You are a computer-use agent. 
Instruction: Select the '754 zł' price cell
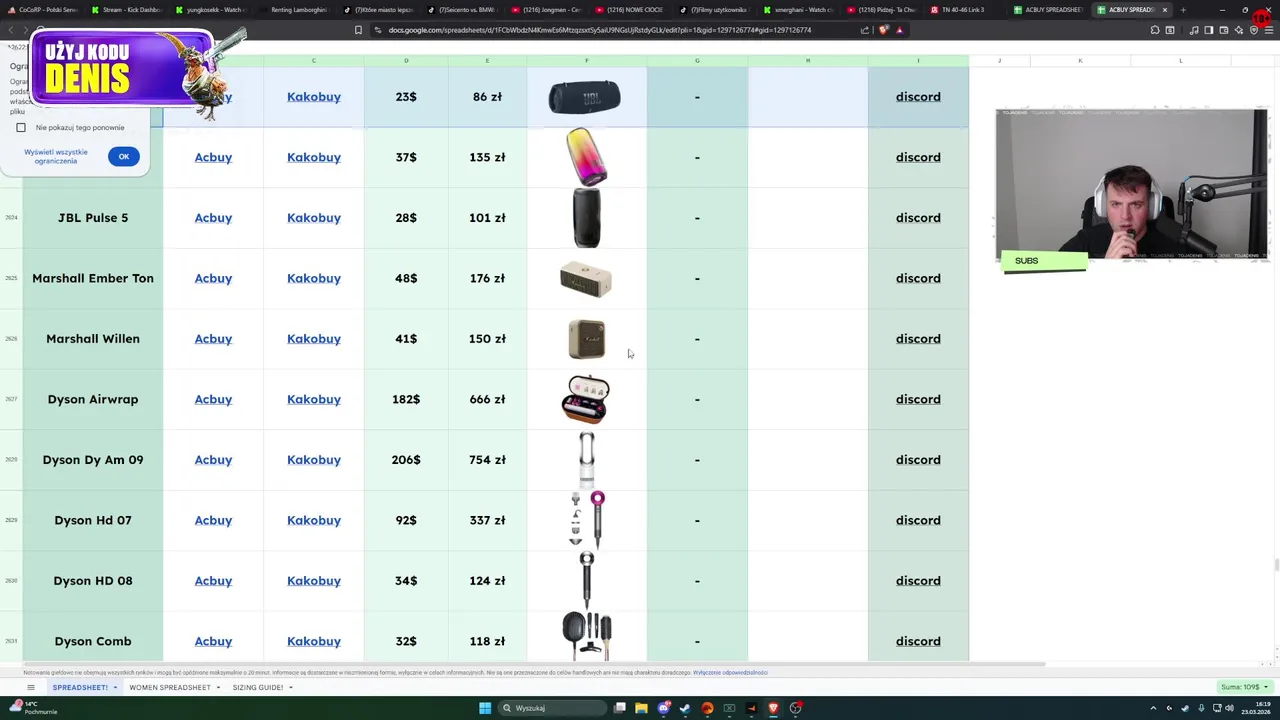point(487,460)
